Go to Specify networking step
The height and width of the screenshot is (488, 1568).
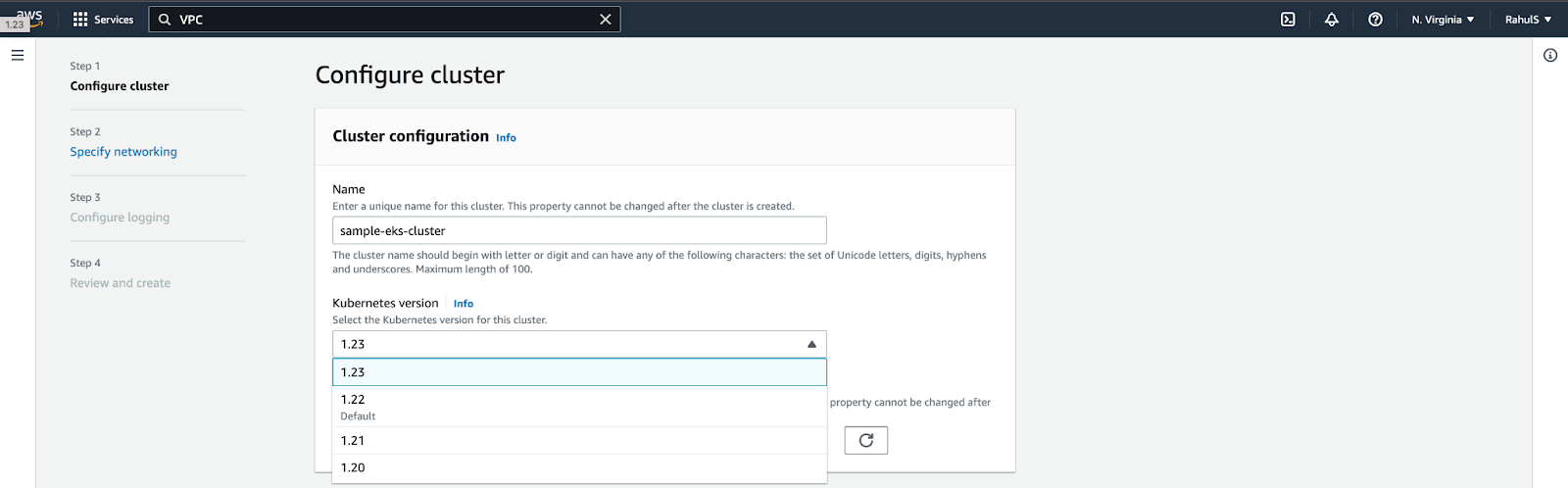[123, 152]
